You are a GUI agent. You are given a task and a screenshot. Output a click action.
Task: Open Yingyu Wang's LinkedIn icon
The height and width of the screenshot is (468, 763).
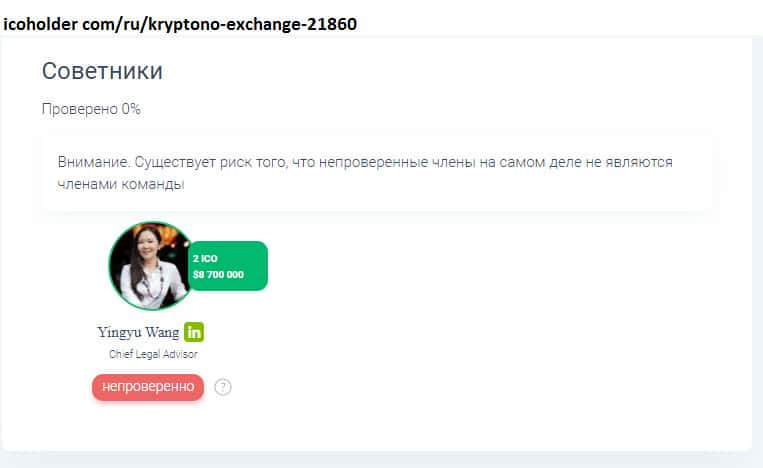coord(194,332)
